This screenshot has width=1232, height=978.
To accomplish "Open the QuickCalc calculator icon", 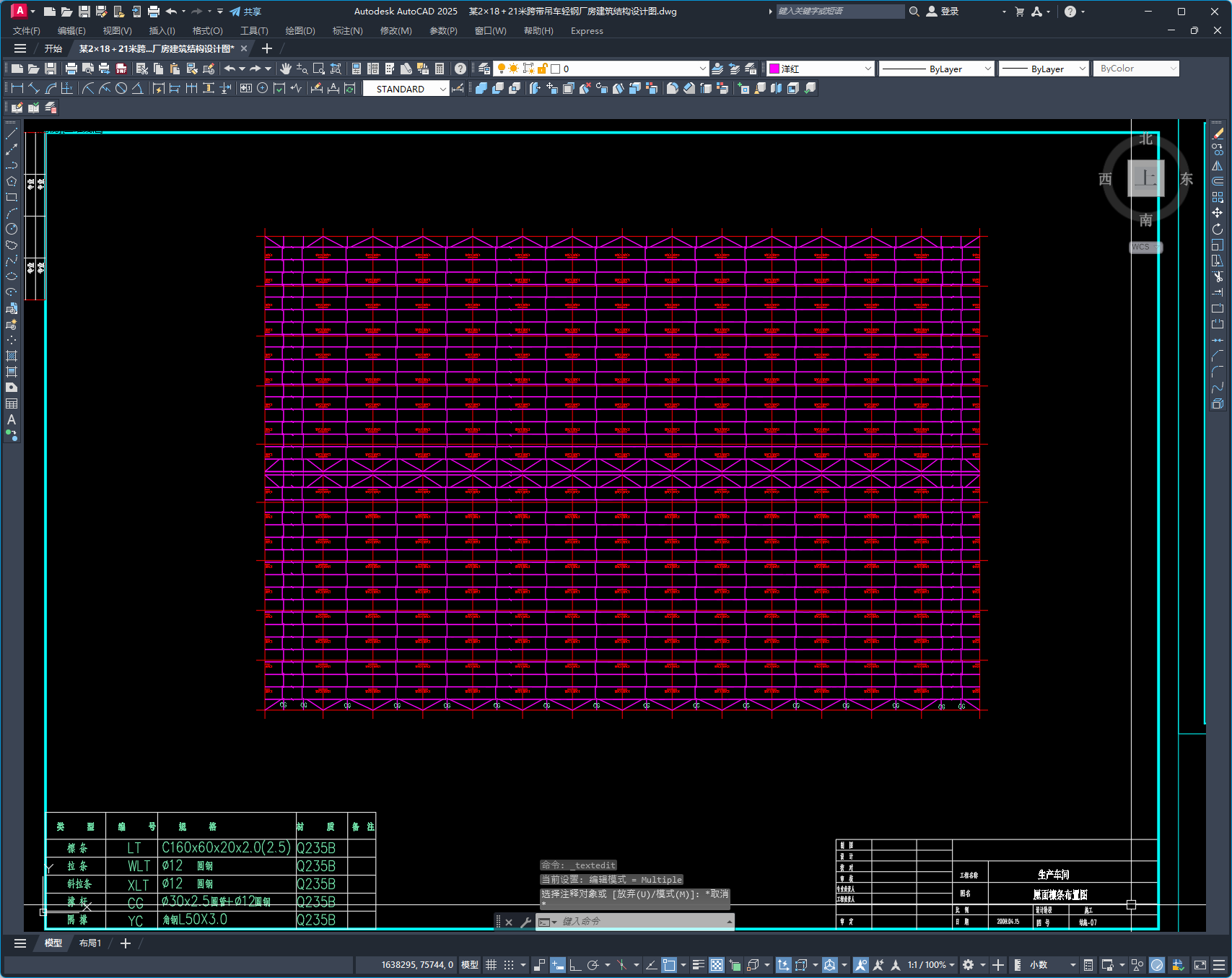I will [440, 69].
